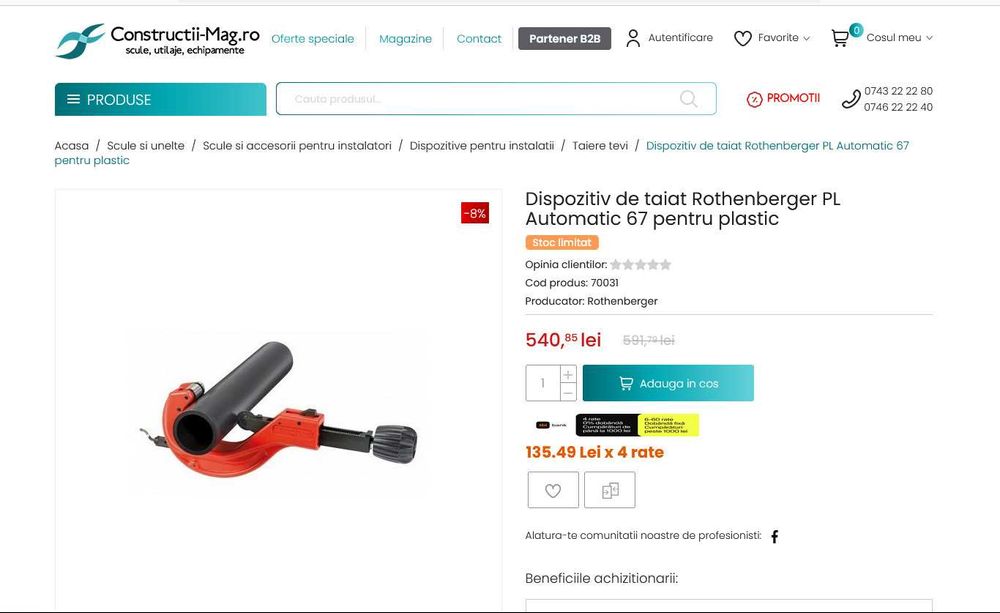The width and height of the screenshot is (1000, 613).
Task: Click the product search input field
Action: pyautogui.click(x=478, y=99)
